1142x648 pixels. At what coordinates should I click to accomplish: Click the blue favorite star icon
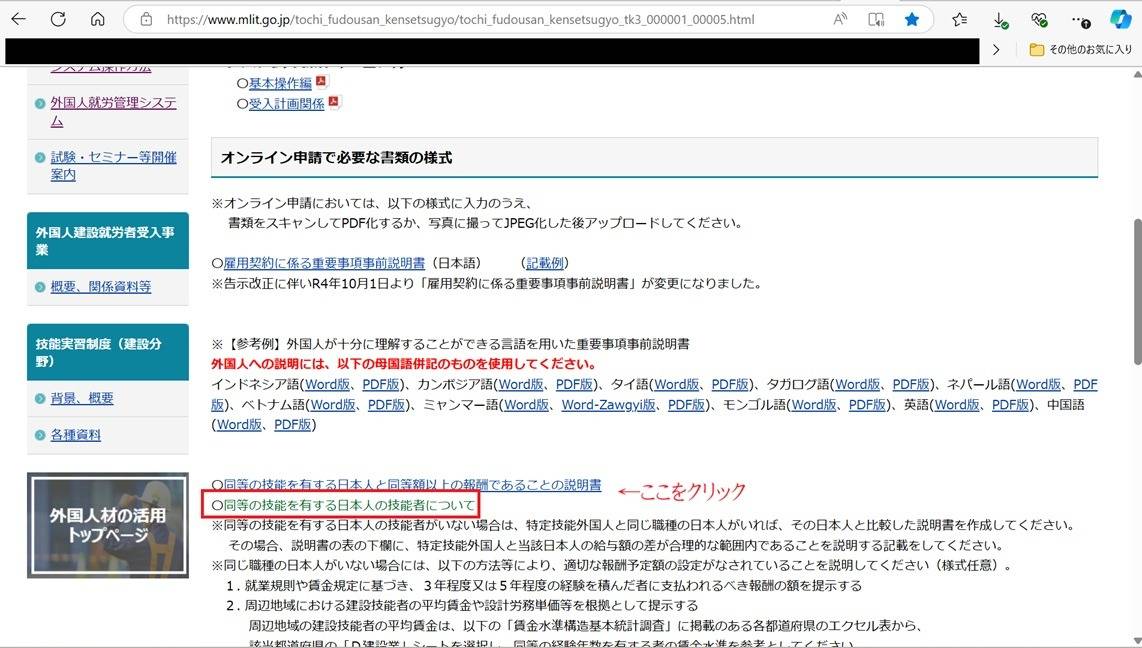click(912, 19)
